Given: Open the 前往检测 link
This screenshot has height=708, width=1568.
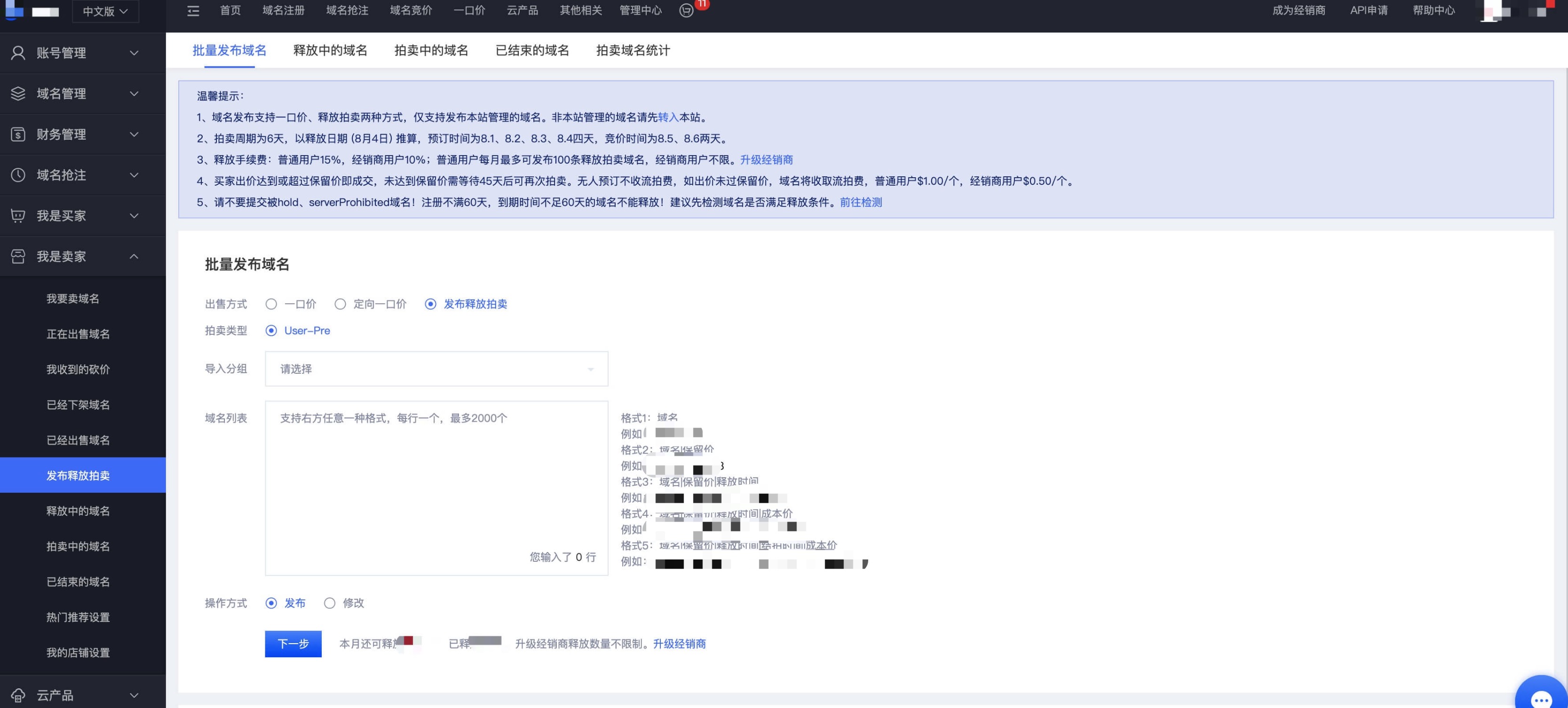Looking at the screenshot, I should tap(860, 203).
